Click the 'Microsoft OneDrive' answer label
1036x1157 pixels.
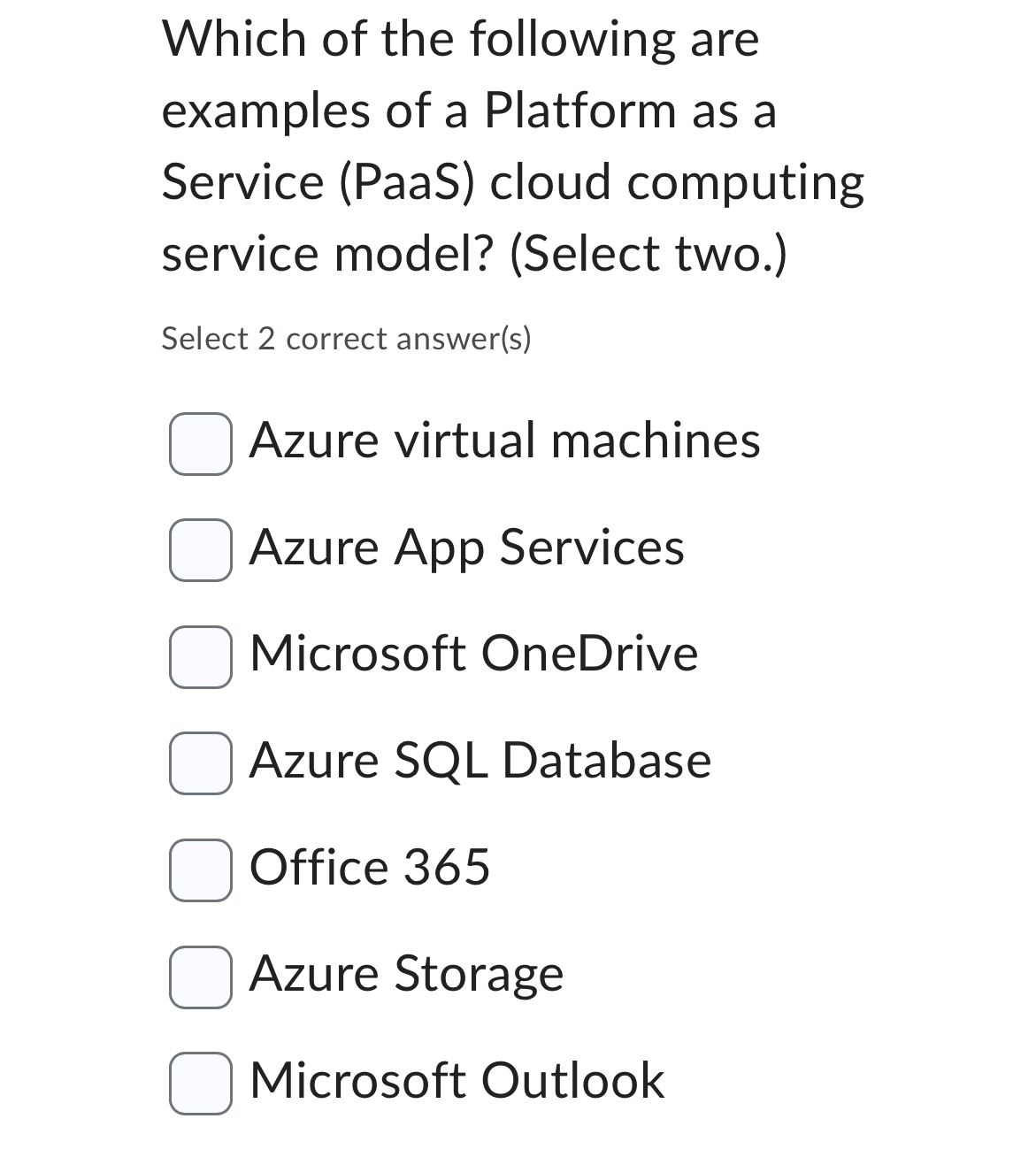(x=473, y=654)
